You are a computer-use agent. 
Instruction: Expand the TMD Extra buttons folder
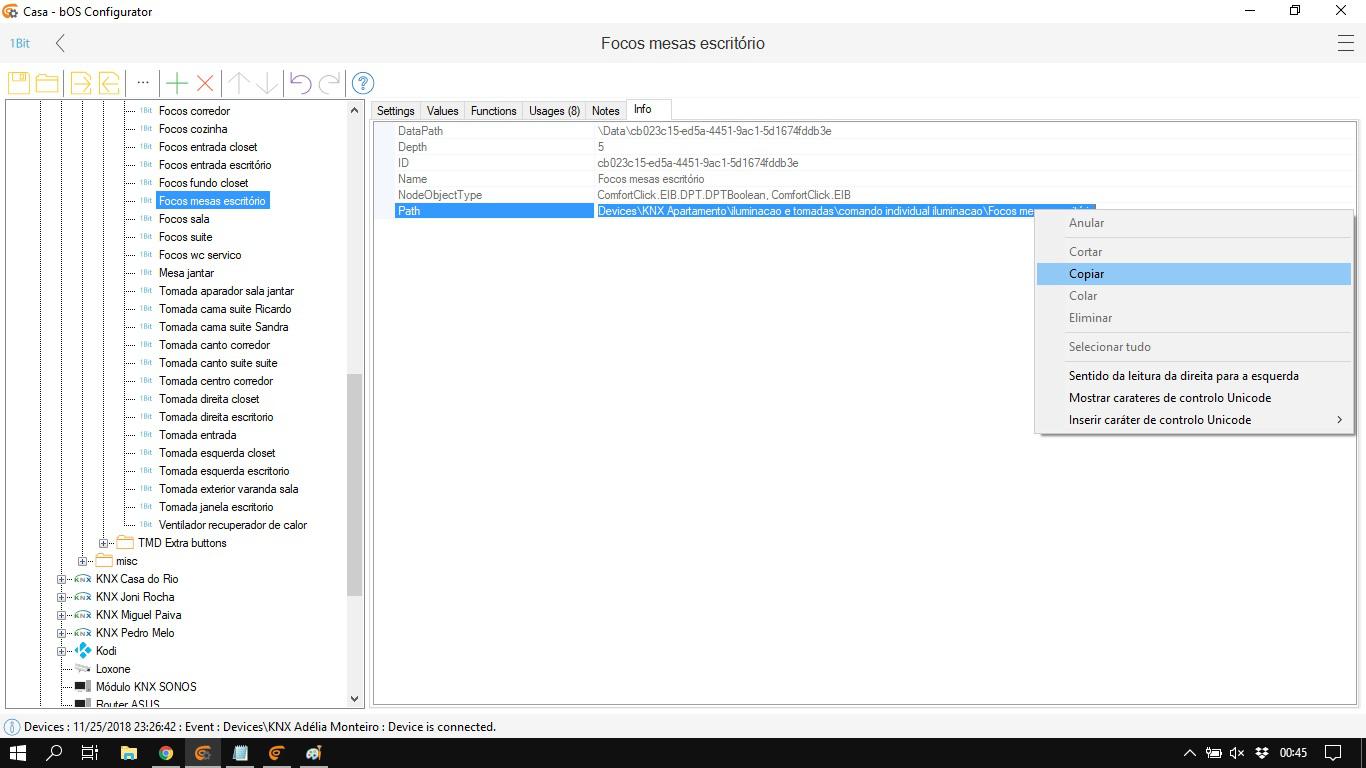tap(103, 543)
